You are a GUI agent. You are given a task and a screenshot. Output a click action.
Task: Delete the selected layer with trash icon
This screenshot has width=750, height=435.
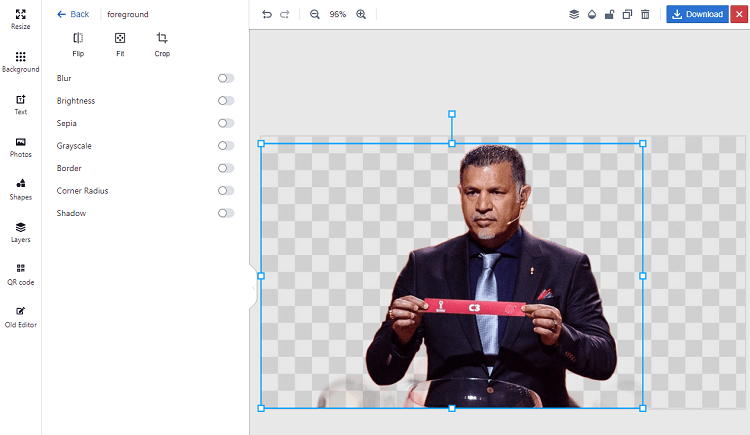click(x=645, y=14)
